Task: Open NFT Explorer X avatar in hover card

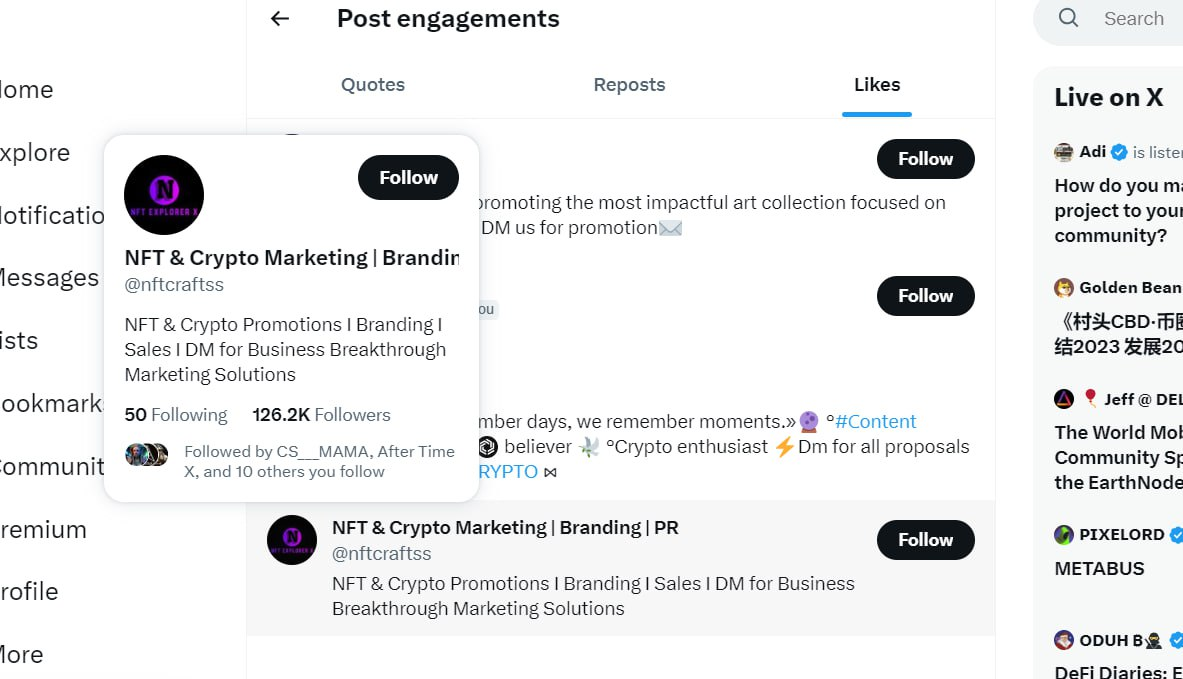Action: click(164, 195)
